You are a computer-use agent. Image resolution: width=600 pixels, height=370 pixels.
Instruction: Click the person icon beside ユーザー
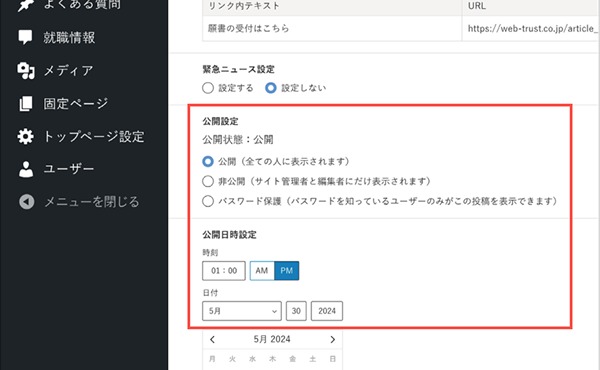(x=26, y=169)
